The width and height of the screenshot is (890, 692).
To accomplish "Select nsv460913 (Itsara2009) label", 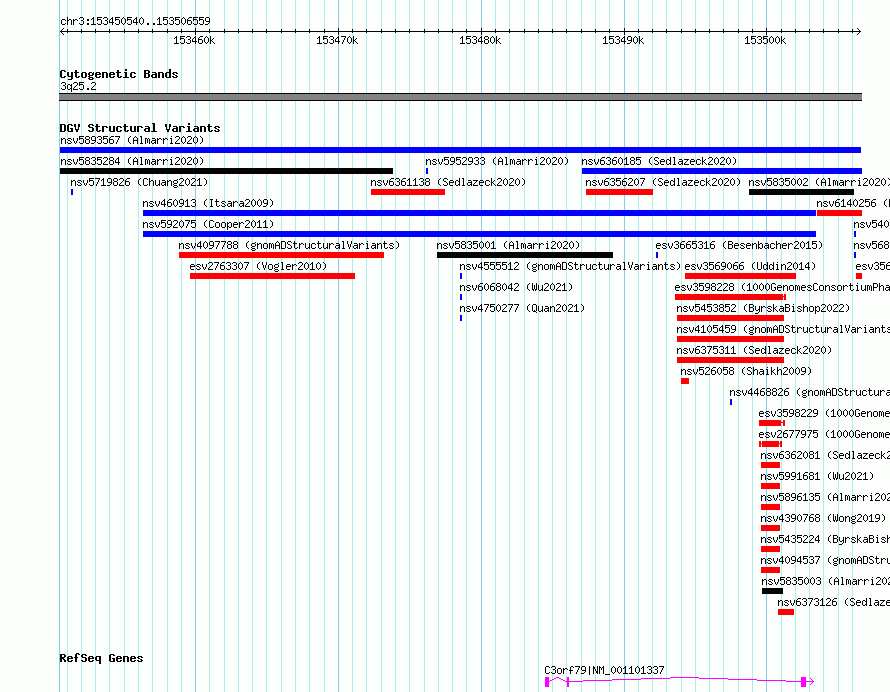I will pyautogui.click(x=208, y=203).
